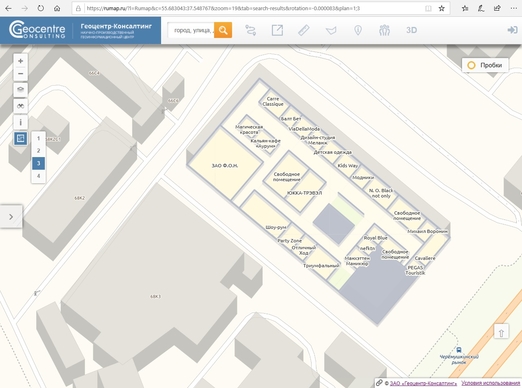Add page to favorites star
The image size is (522, 388).
442,8
